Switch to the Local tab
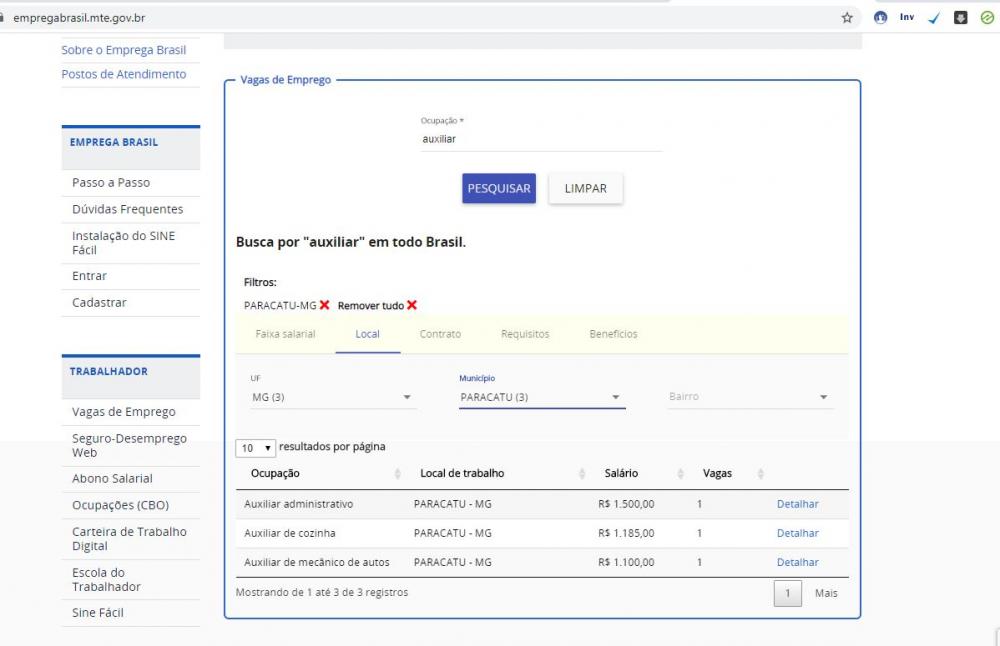 coord(367,334)
